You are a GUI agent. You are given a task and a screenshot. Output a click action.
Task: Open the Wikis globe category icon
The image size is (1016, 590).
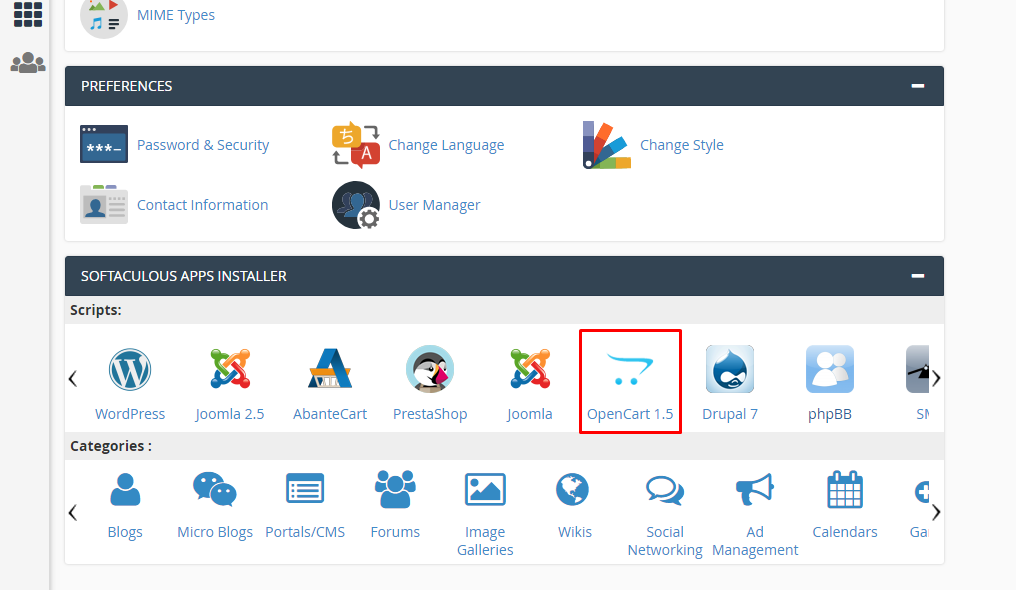coord(573,490)
